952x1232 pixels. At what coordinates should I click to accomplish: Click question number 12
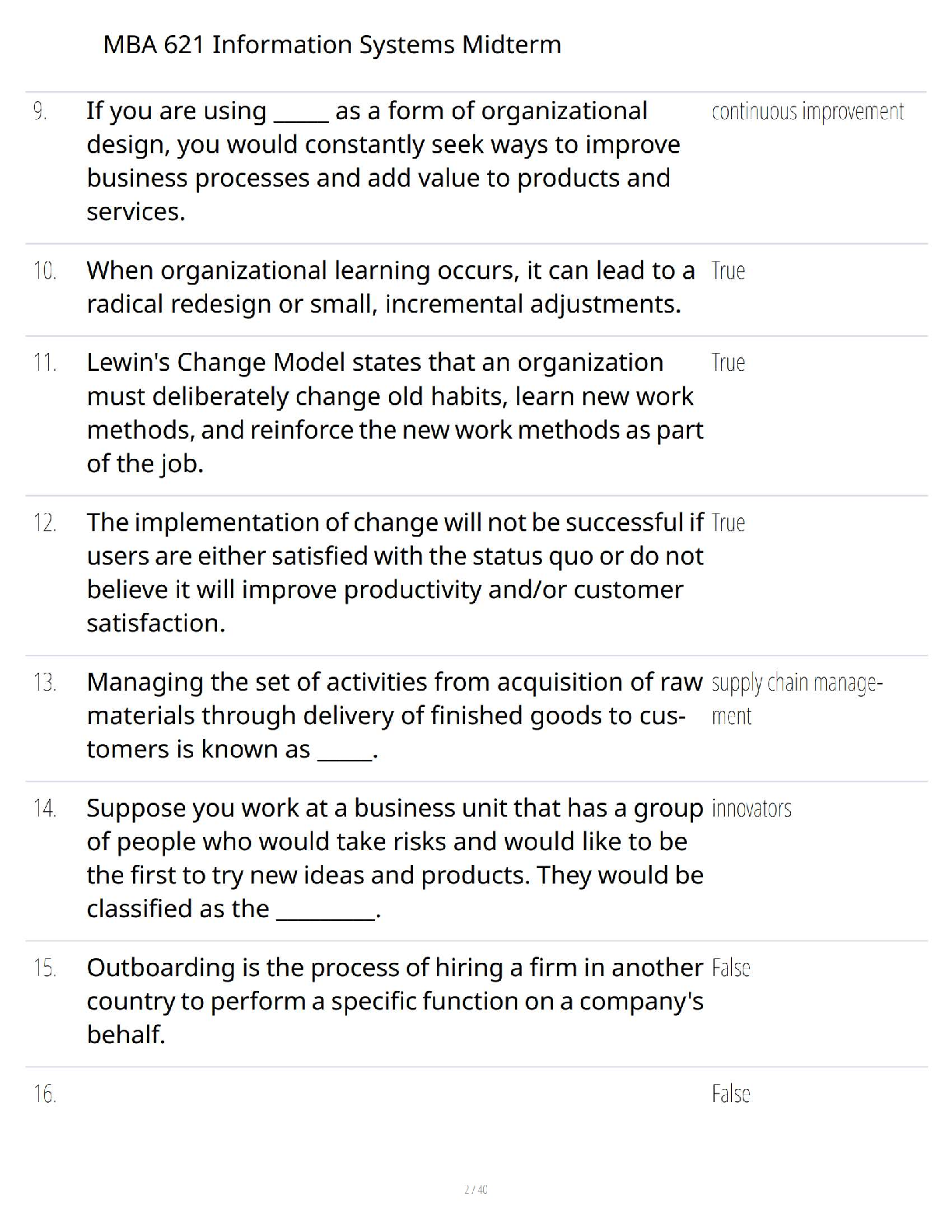[45, 523]
